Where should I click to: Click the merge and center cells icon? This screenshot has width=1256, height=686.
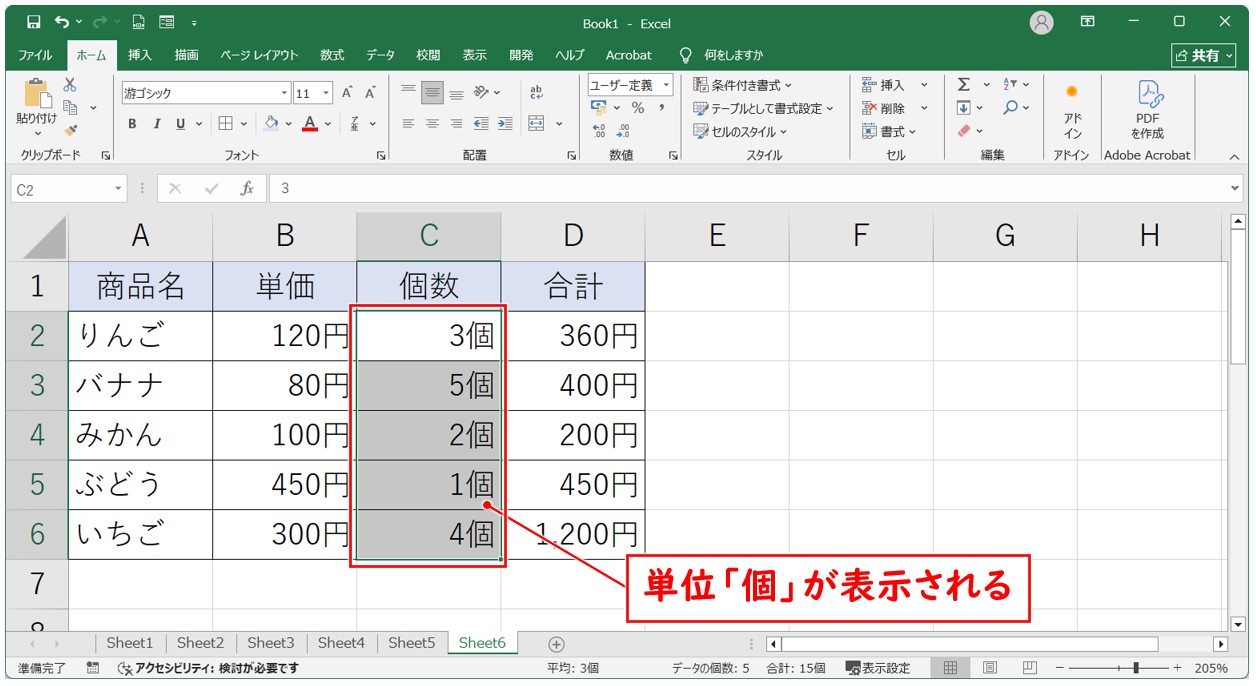pos(537,124)
